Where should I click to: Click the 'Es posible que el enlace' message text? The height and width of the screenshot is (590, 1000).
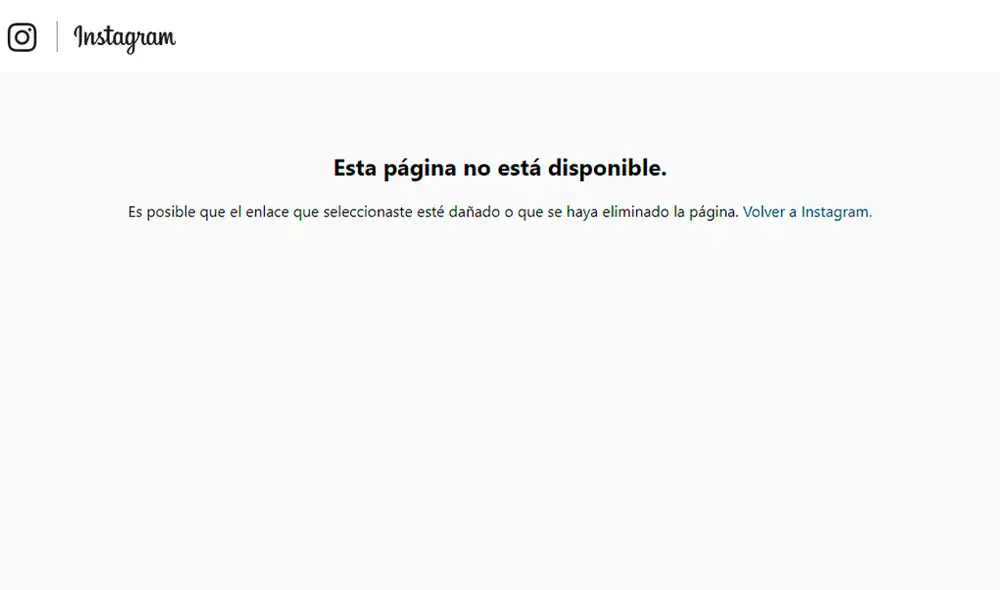point(432,212)
